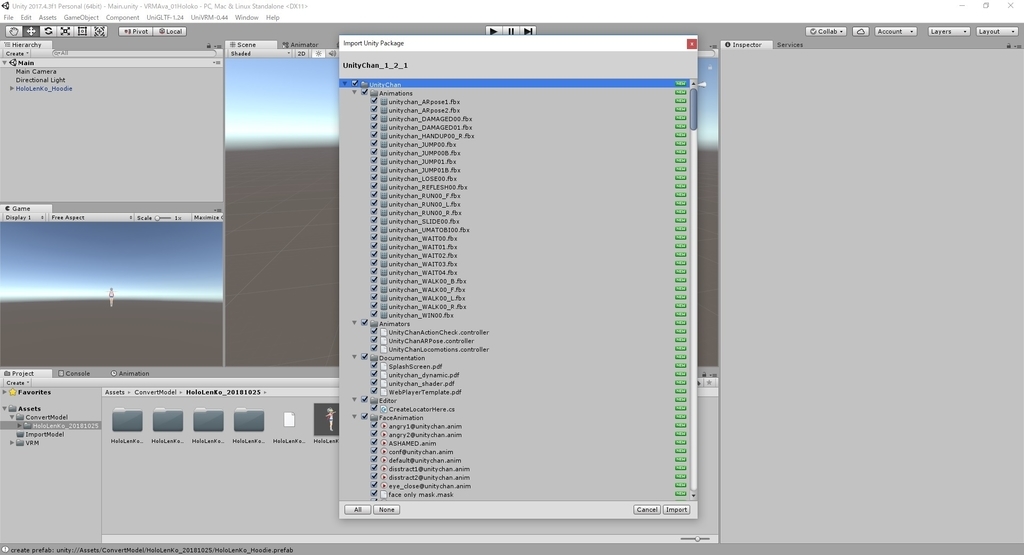Open the Collab dropdown

click(x=826, y=31)
